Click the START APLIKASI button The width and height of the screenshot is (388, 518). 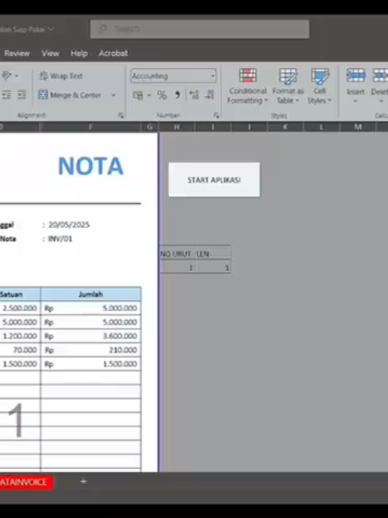(214, 180)
